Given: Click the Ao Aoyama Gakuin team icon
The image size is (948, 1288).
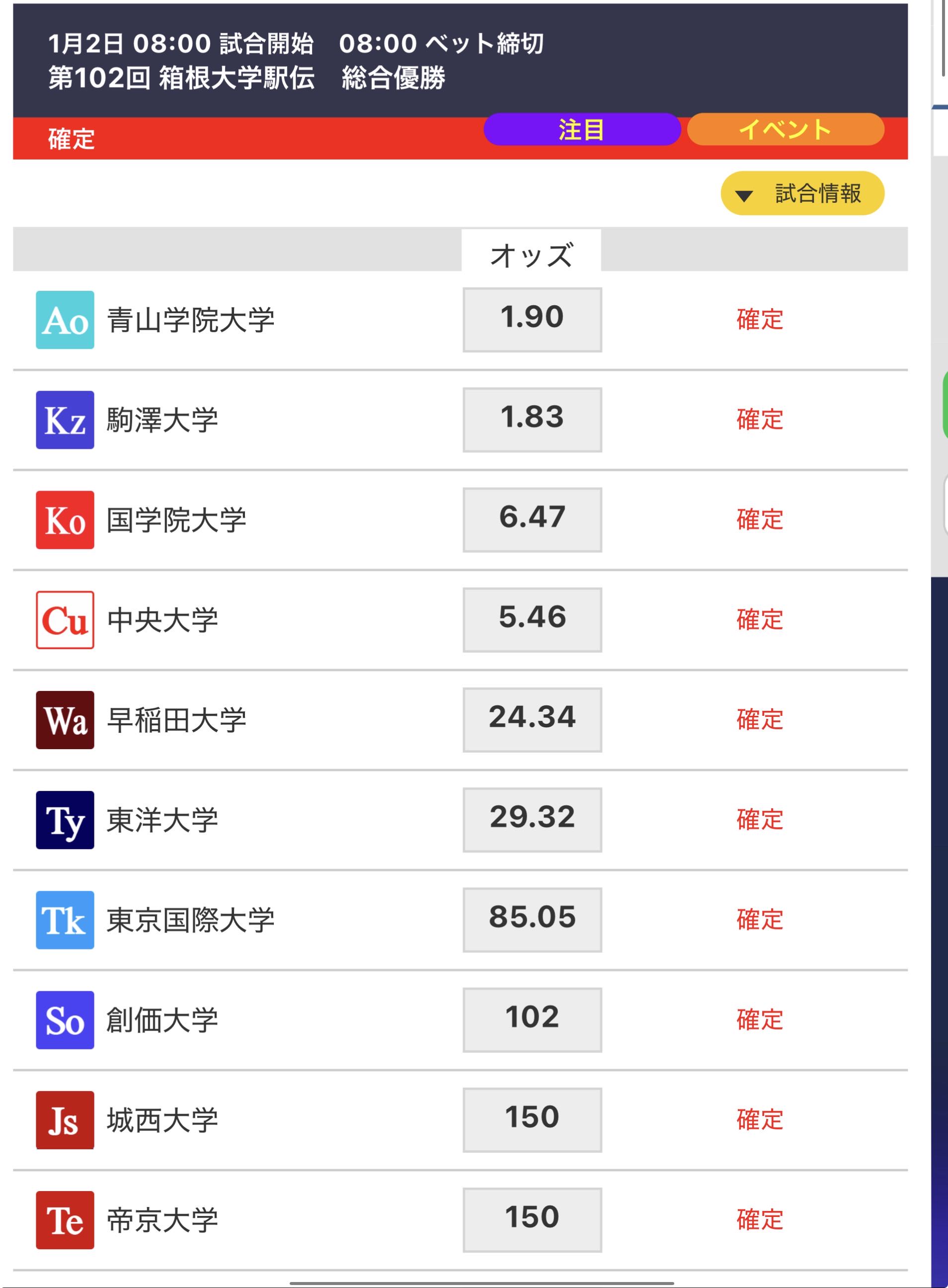Looking at the screenshot, I should click(65, 320).
